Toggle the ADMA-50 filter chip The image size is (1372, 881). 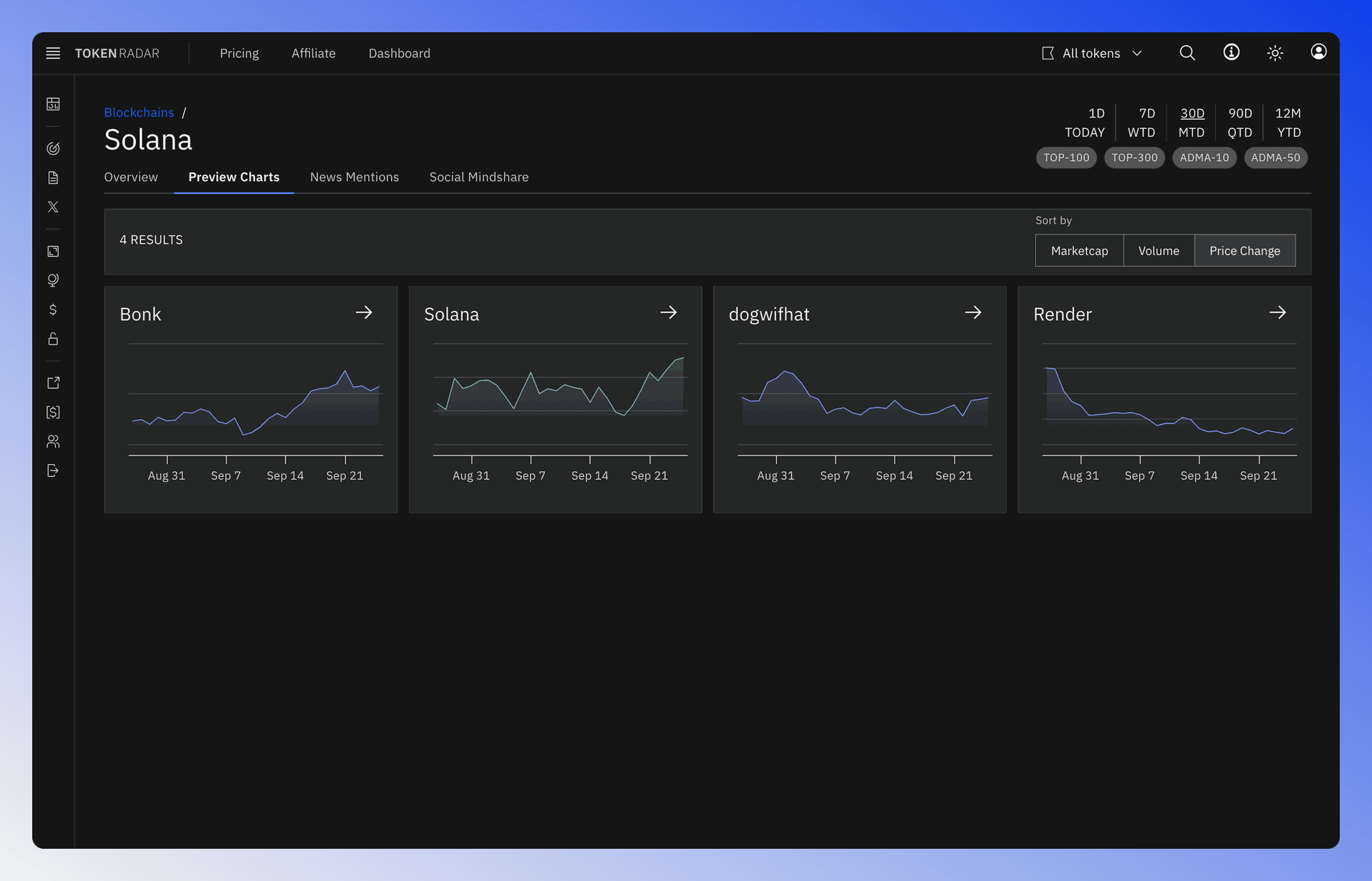[1276, 158]
